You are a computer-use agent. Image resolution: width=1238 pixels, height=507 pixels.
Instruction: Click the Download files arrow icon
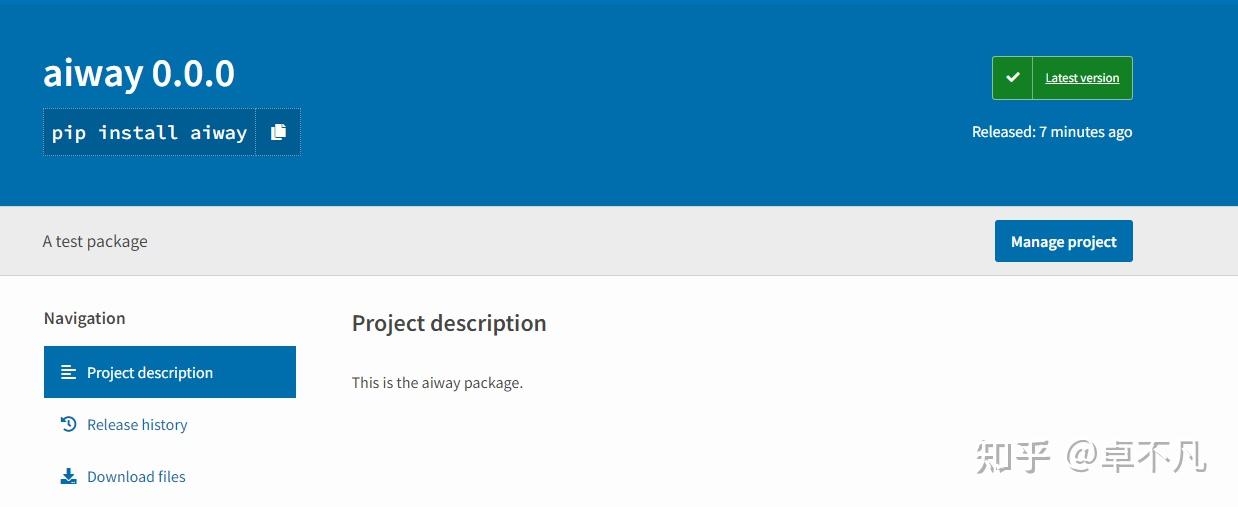68,476
